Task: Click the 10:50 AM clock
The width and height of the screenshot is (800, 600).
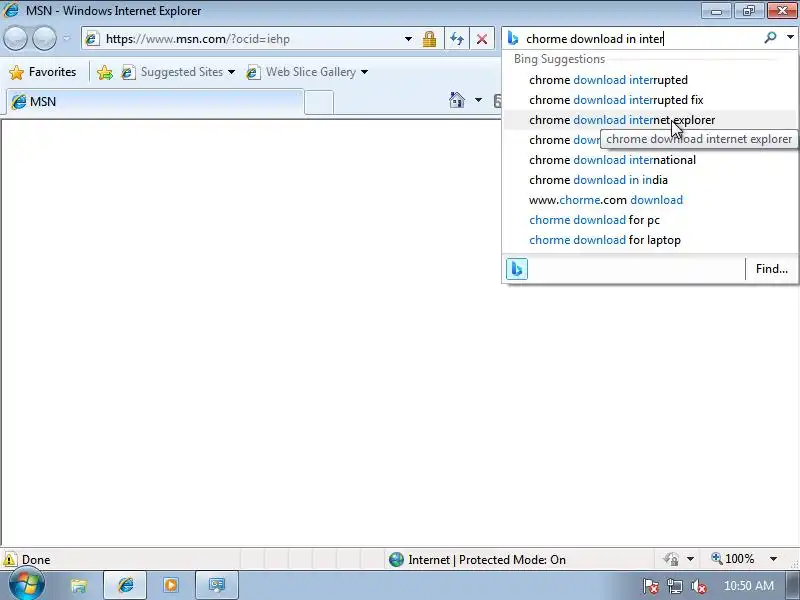Action: 748,586
